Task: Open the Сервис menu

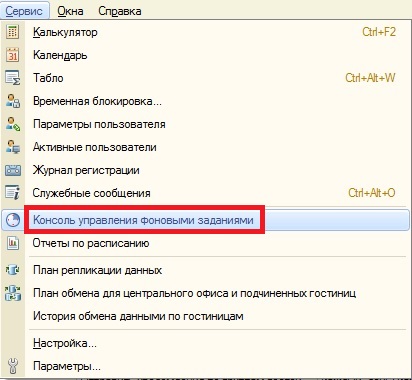Action: point(25,10)
